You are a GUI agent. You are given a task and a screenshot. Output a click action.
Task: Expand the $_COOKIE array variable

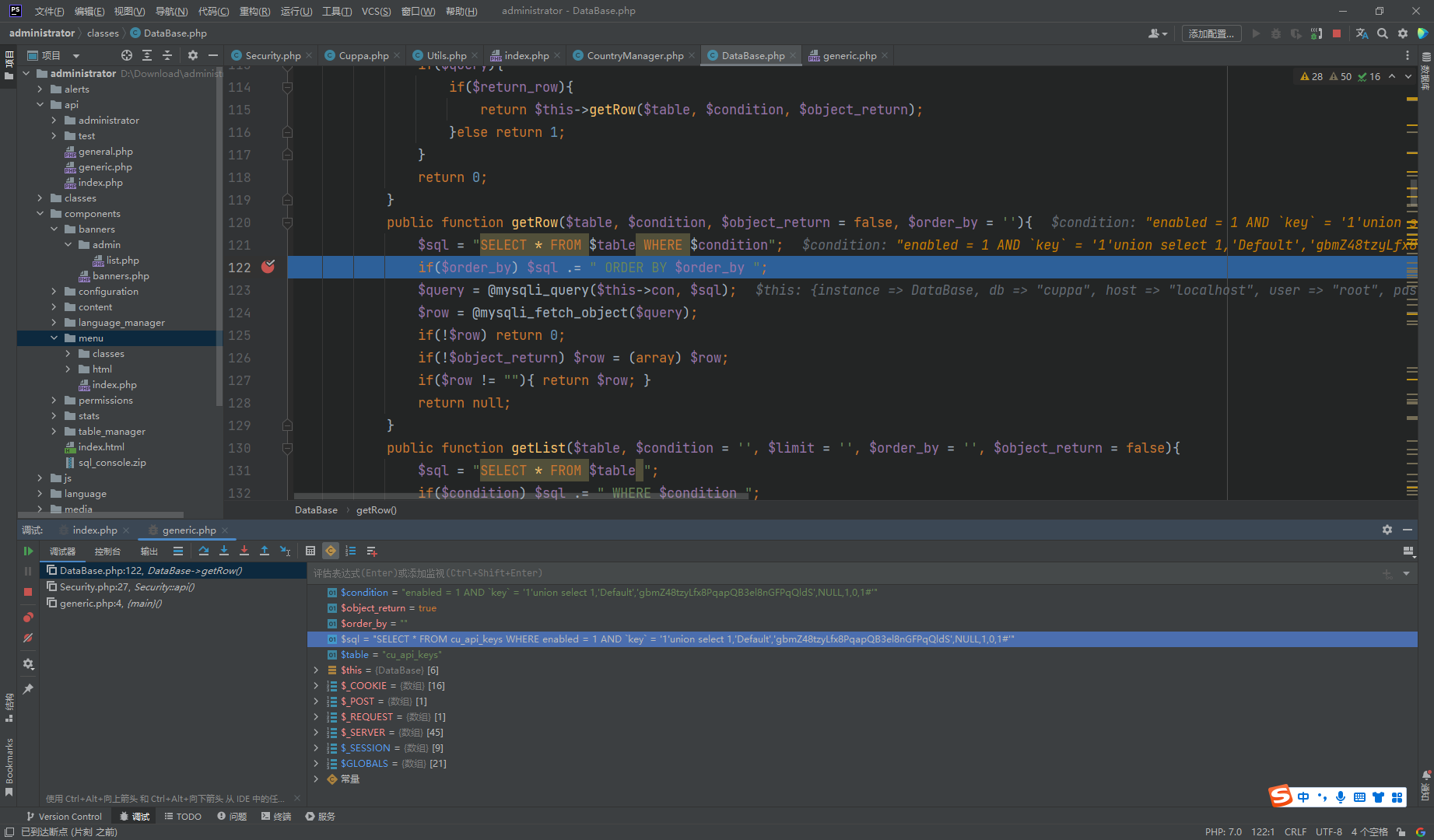click(316, 686)
